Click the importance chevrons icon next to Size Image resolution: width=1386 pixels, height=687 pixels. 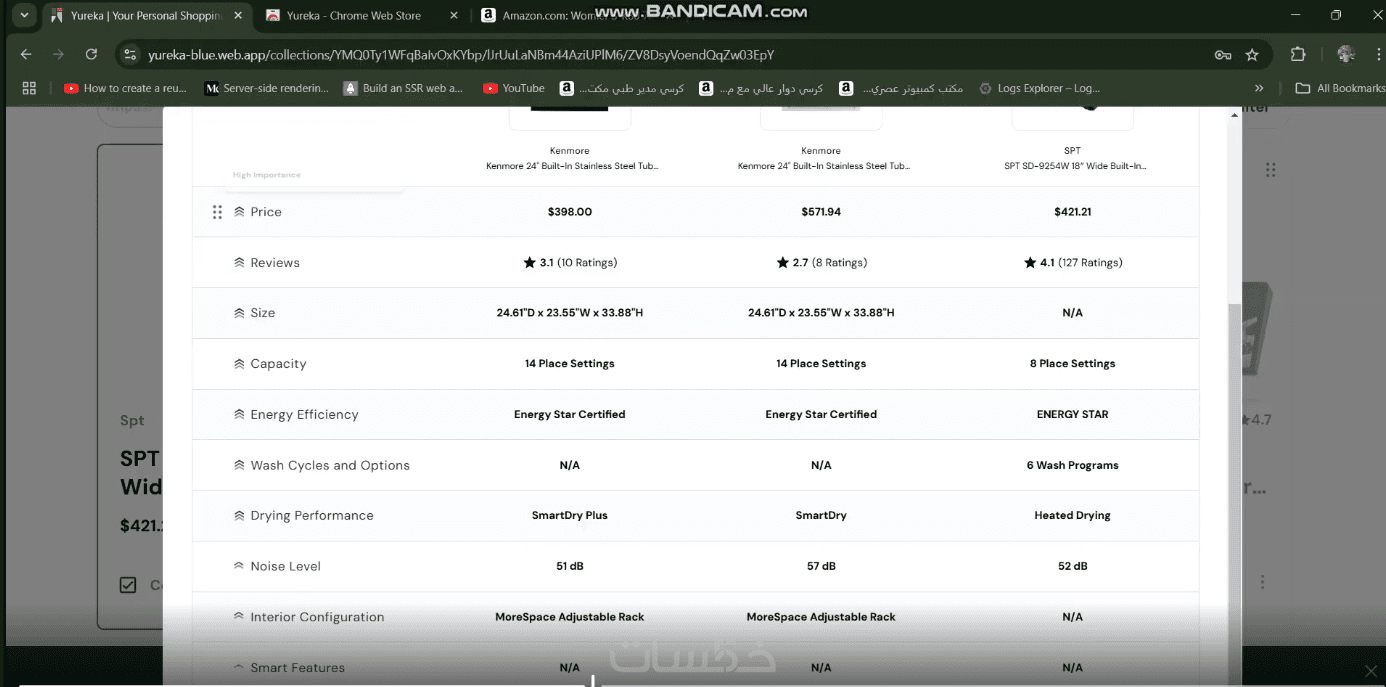[239, 313]
